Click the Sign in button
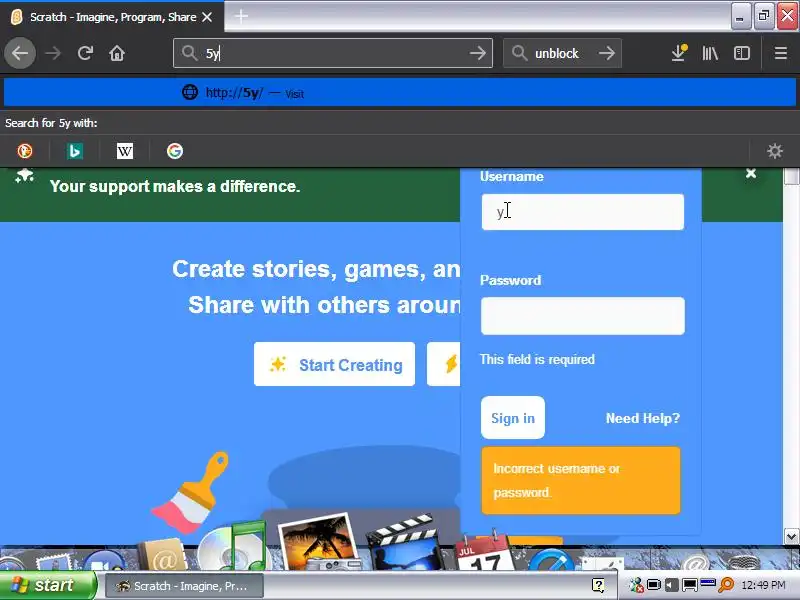The width and height of the screenshot is (800, 600). pos(513,418)
